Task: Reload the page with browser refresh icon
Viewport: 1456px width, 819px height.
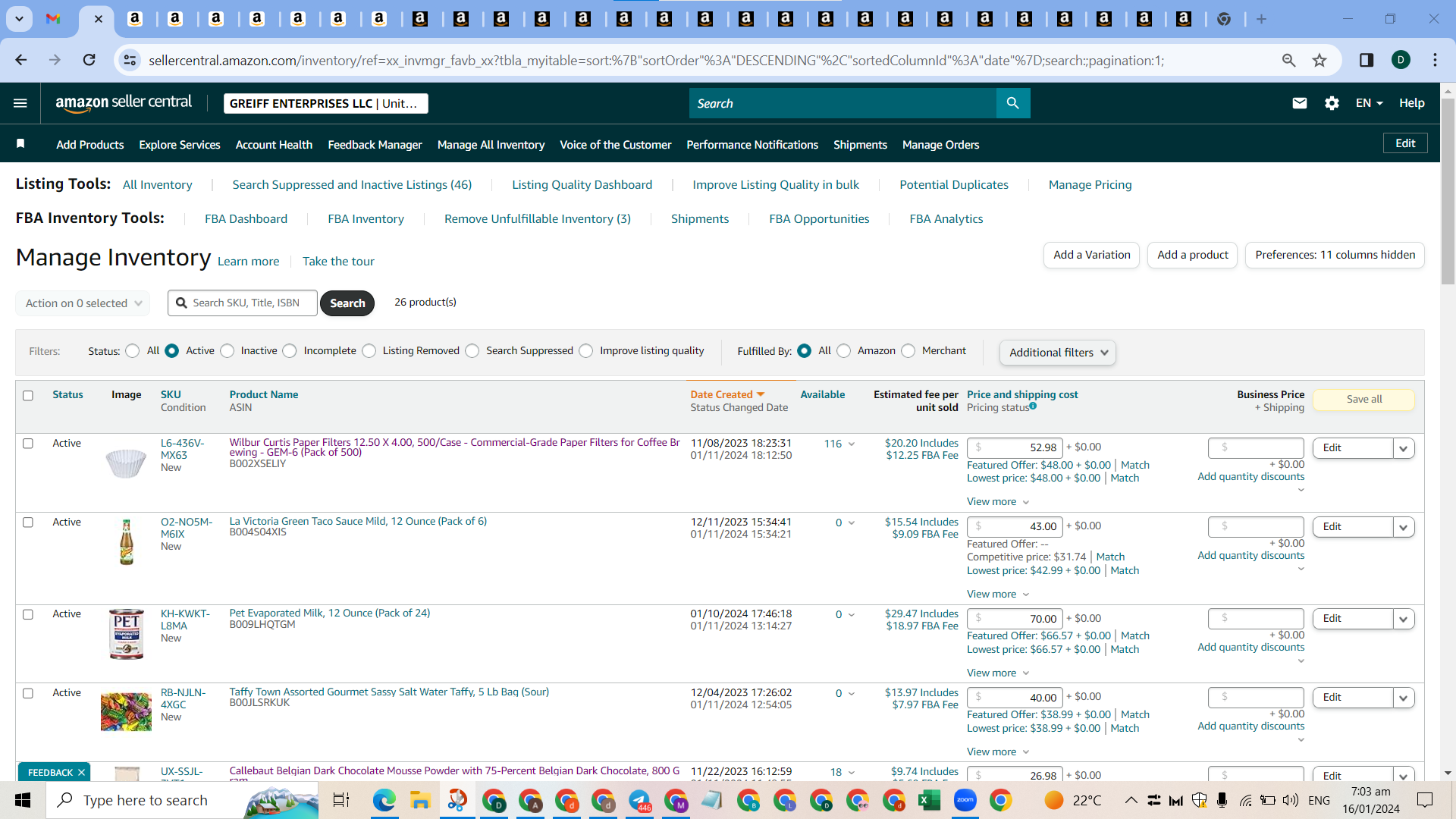Action: (x=89, y=60)
